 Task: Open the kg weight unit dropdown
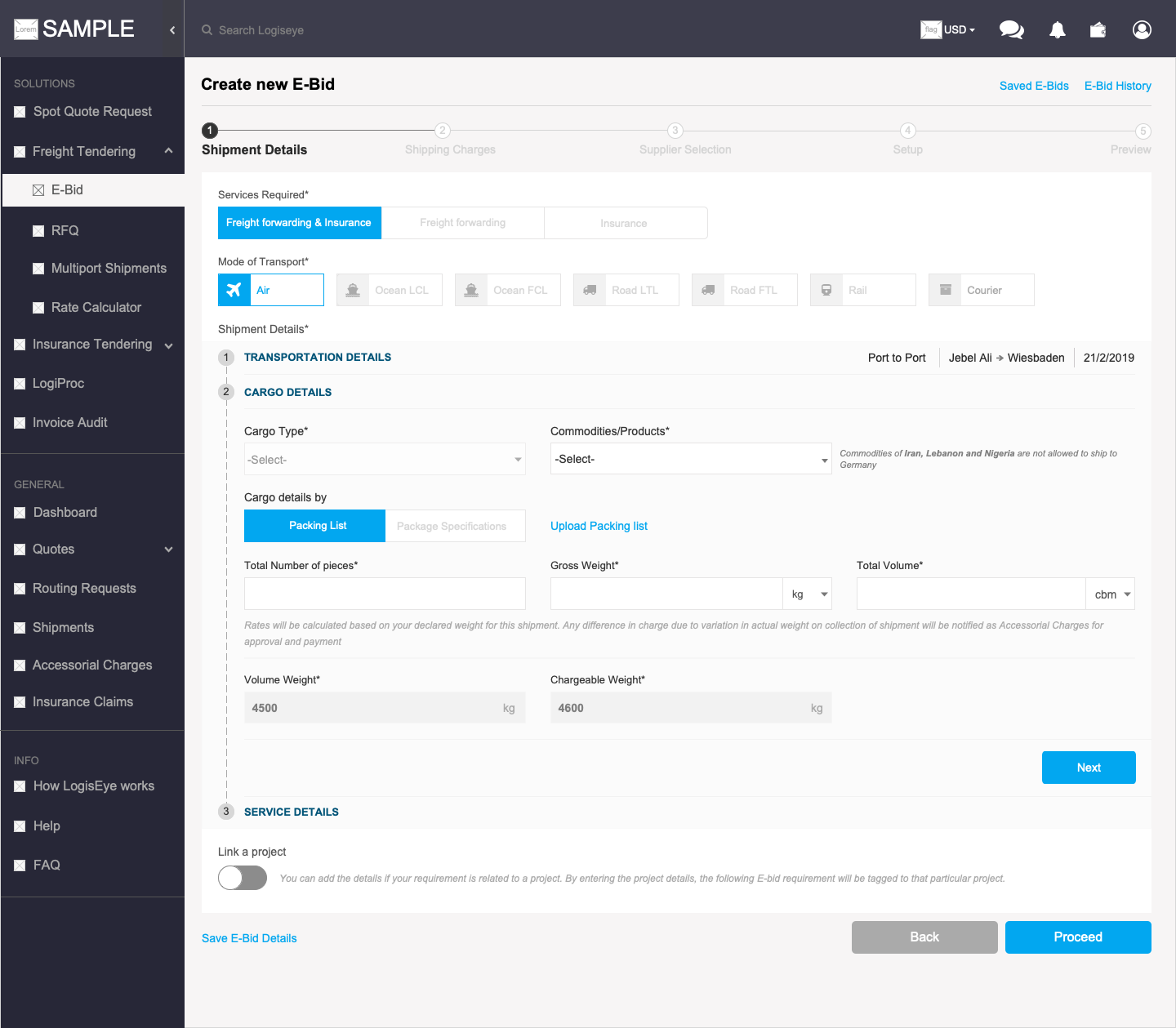(x=808, y=594)
